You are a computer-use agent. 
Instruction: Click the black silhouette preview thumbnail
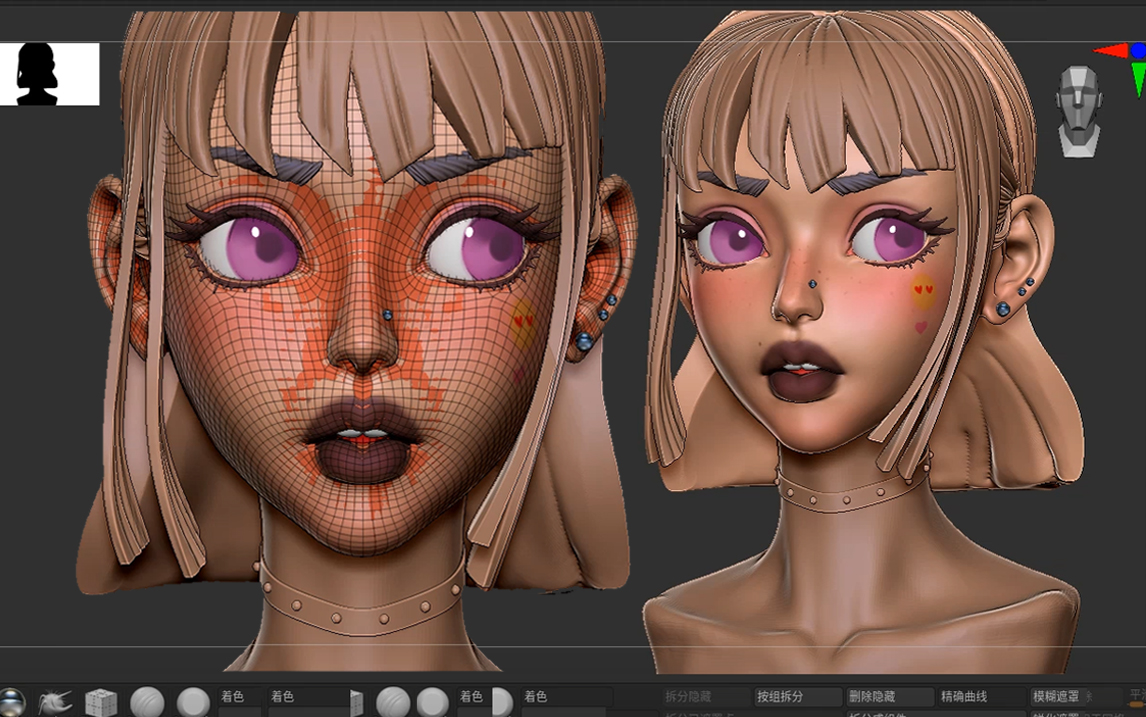coord(50,74)
